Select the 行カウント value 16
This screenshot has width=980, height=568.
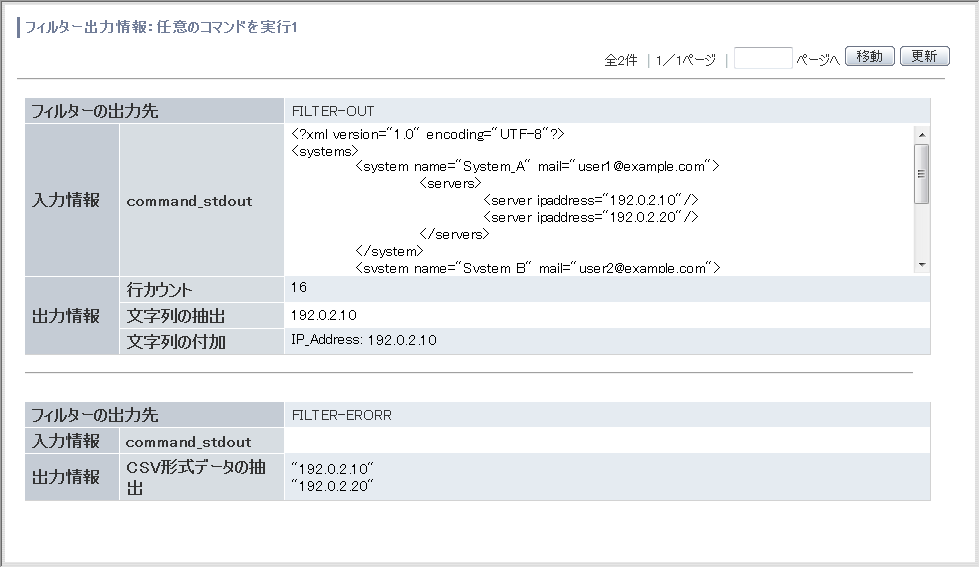pos(299,287)
